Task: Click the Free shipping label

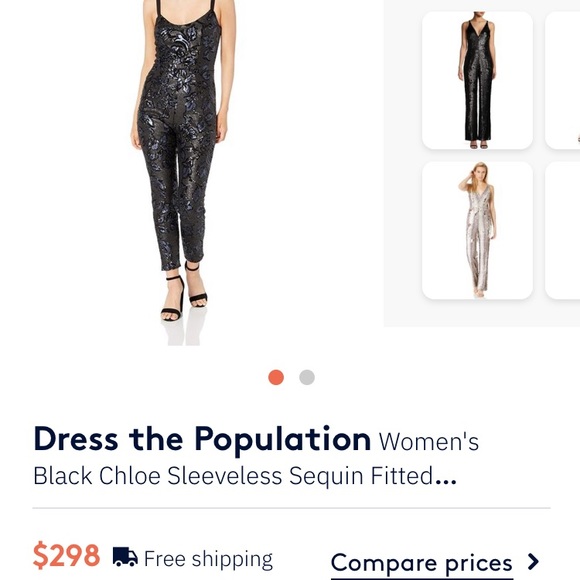Action: coord(208,559)
